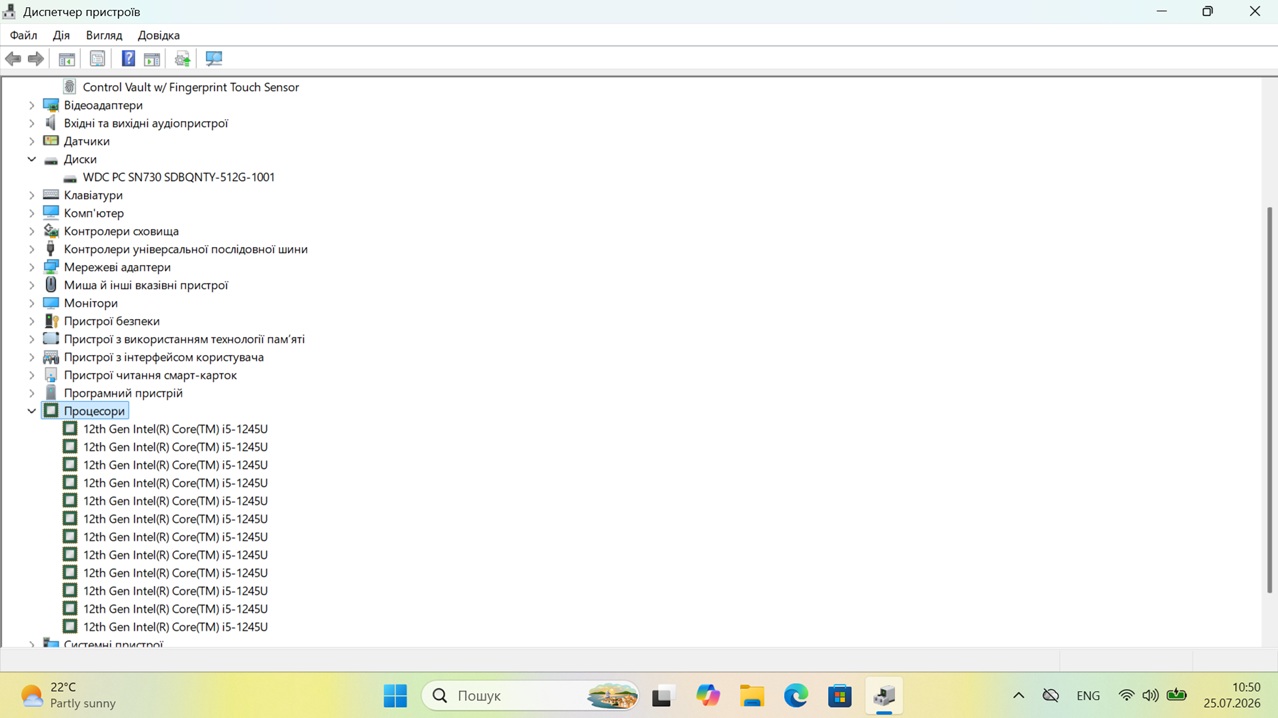Expand the Монітори category

pos(31,303)
